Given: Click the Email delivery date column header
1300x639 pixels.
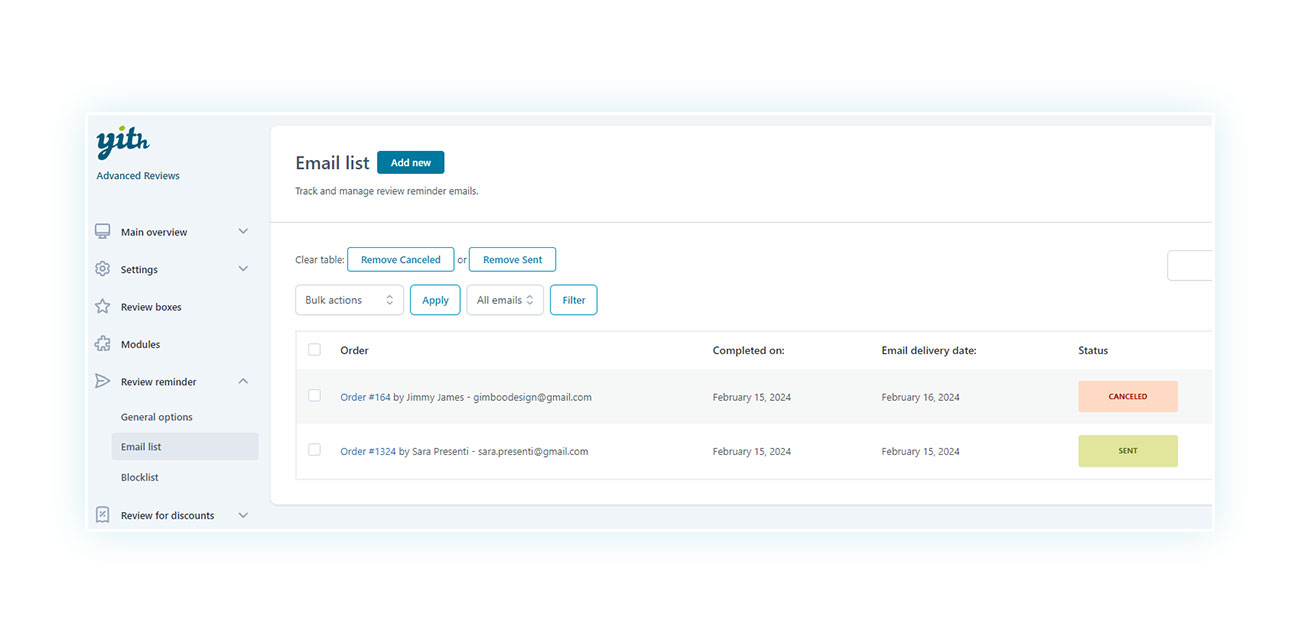Looking at the screenshot, I should point(929,350).
